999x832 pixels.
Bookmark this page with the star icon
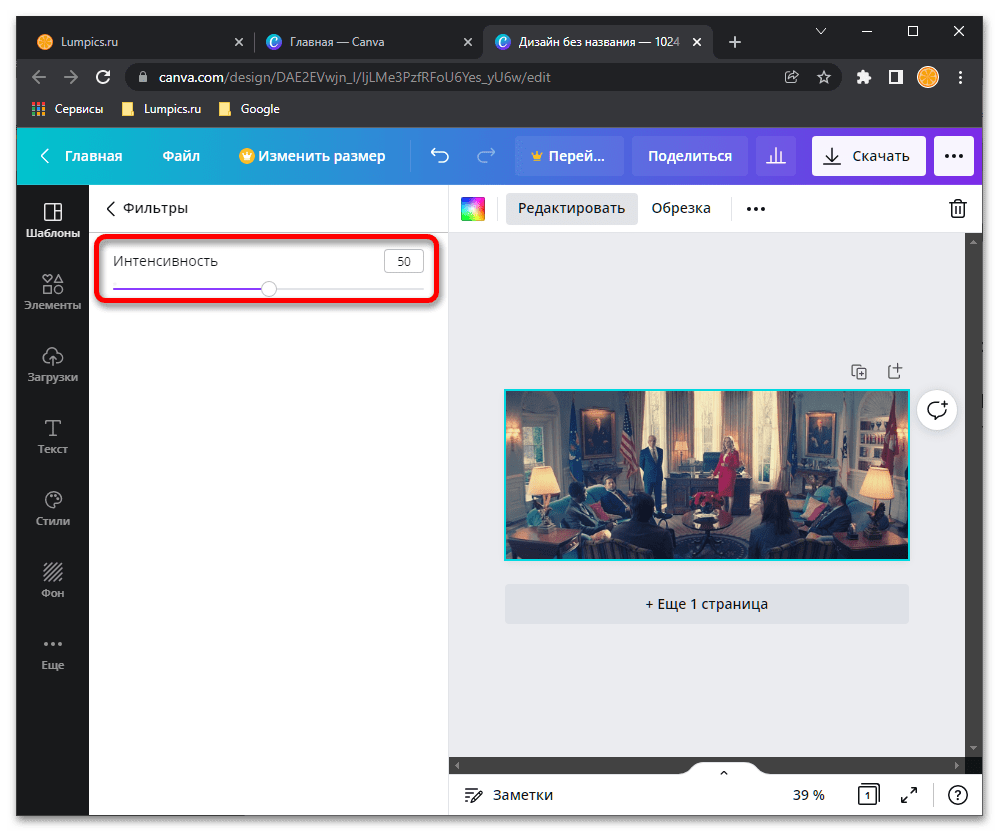[x=823, y=77]
